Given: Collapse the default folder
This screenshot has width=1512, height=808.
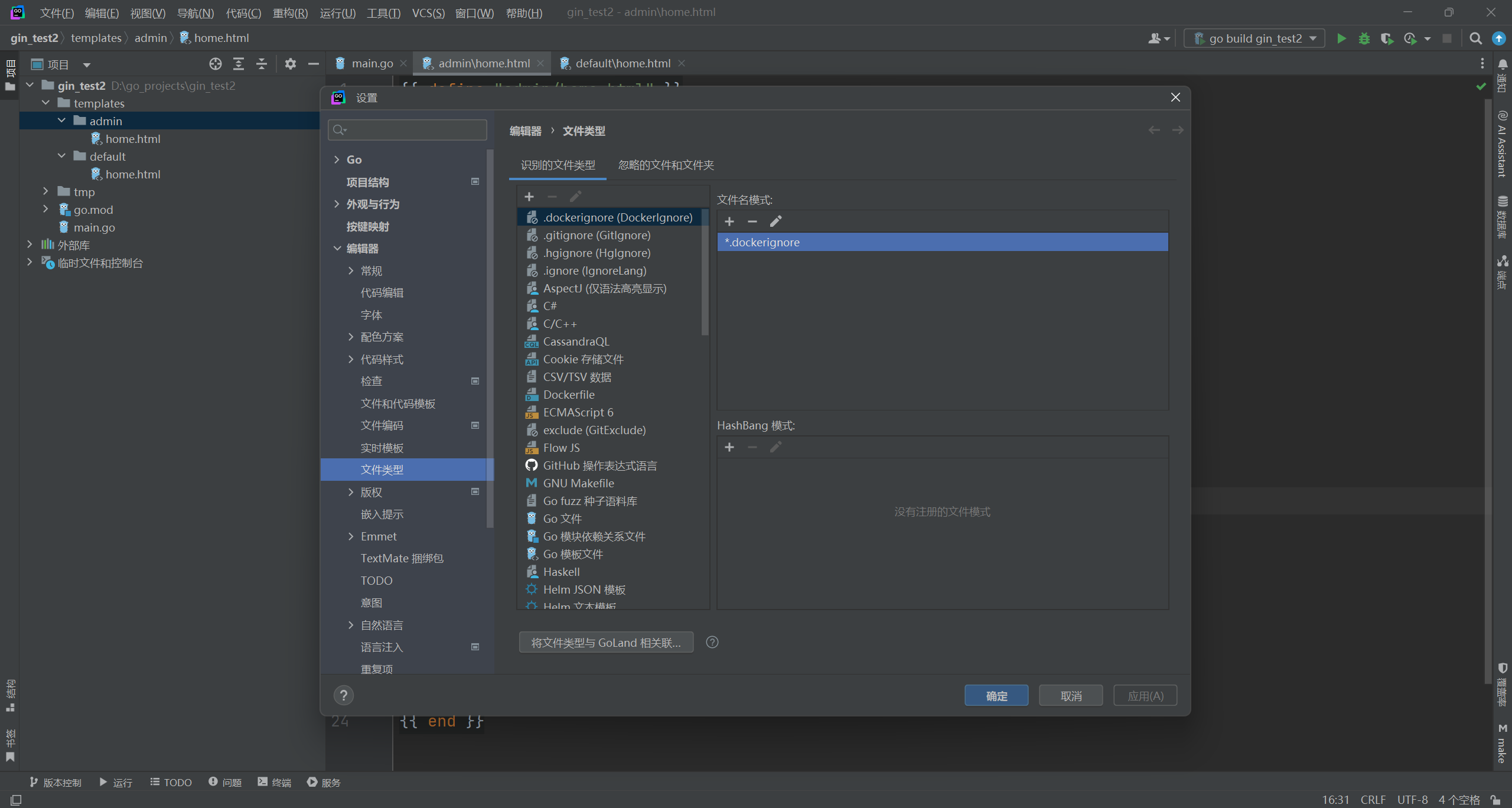Looking at the screenshot, I should pos(61,156).
